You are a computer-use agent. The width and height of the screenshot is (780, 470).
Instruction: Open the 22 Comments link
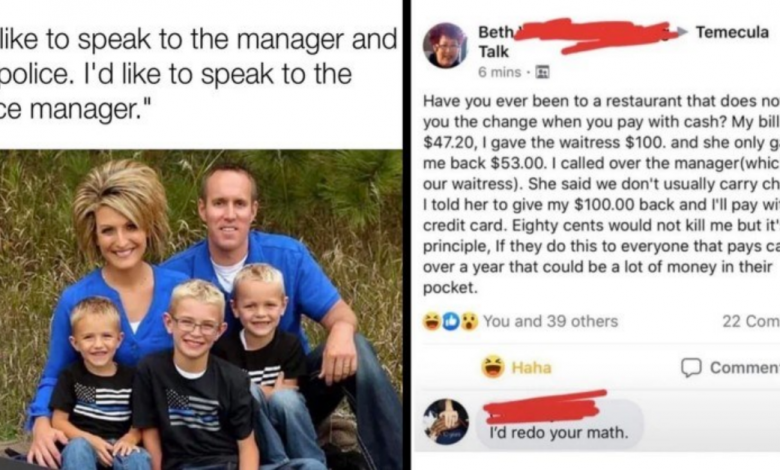(751, 321)
